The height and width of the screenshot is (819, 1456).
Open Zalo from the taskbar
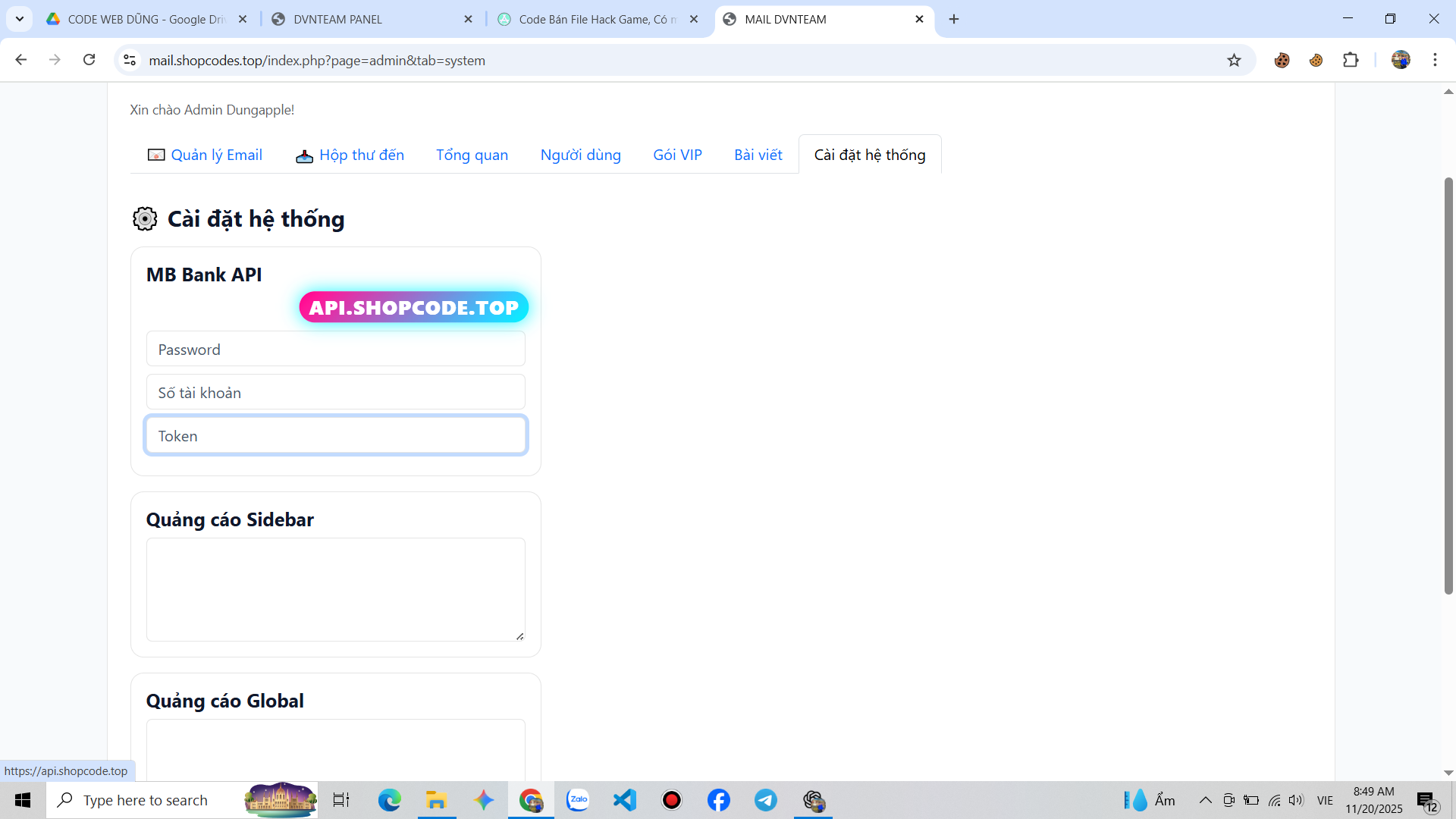click(x=578, y=800)
